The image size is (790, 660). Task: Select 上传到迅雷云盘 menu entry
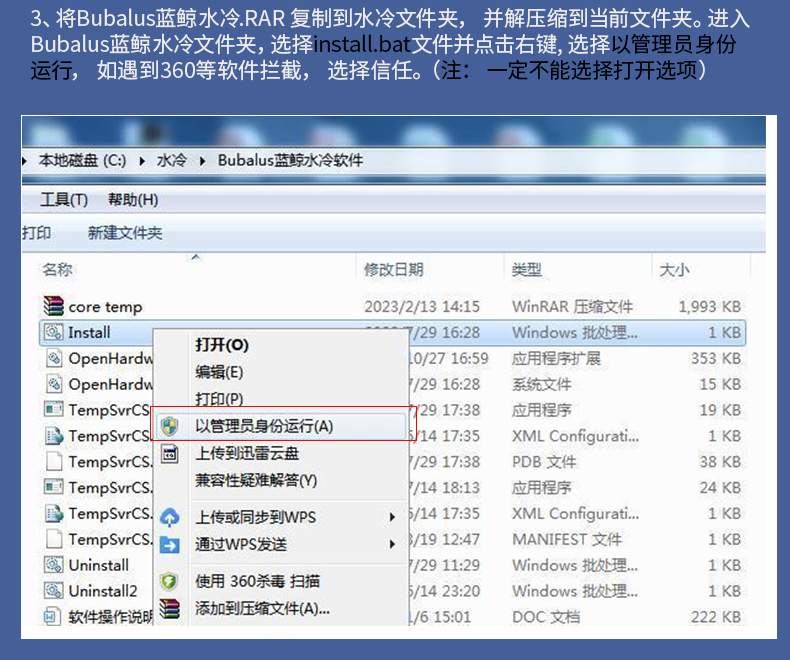click(247, 453)
